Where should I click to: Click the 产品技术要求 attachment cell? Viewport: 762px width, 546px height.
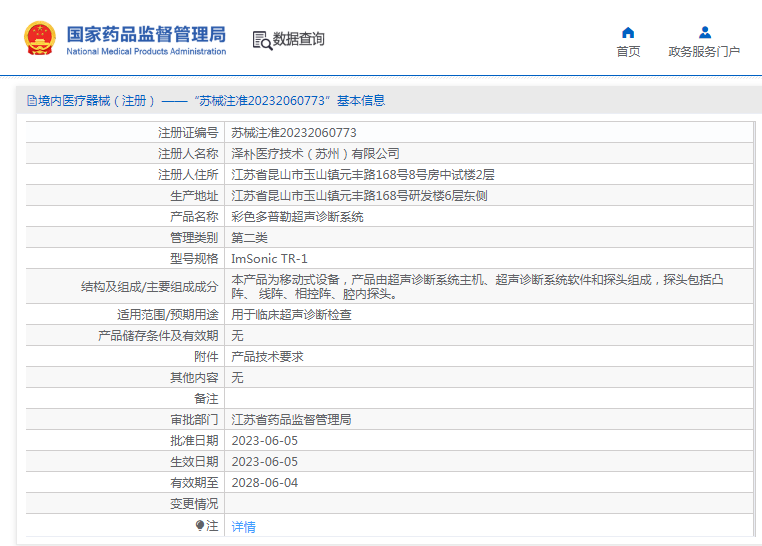click(268, 356)
